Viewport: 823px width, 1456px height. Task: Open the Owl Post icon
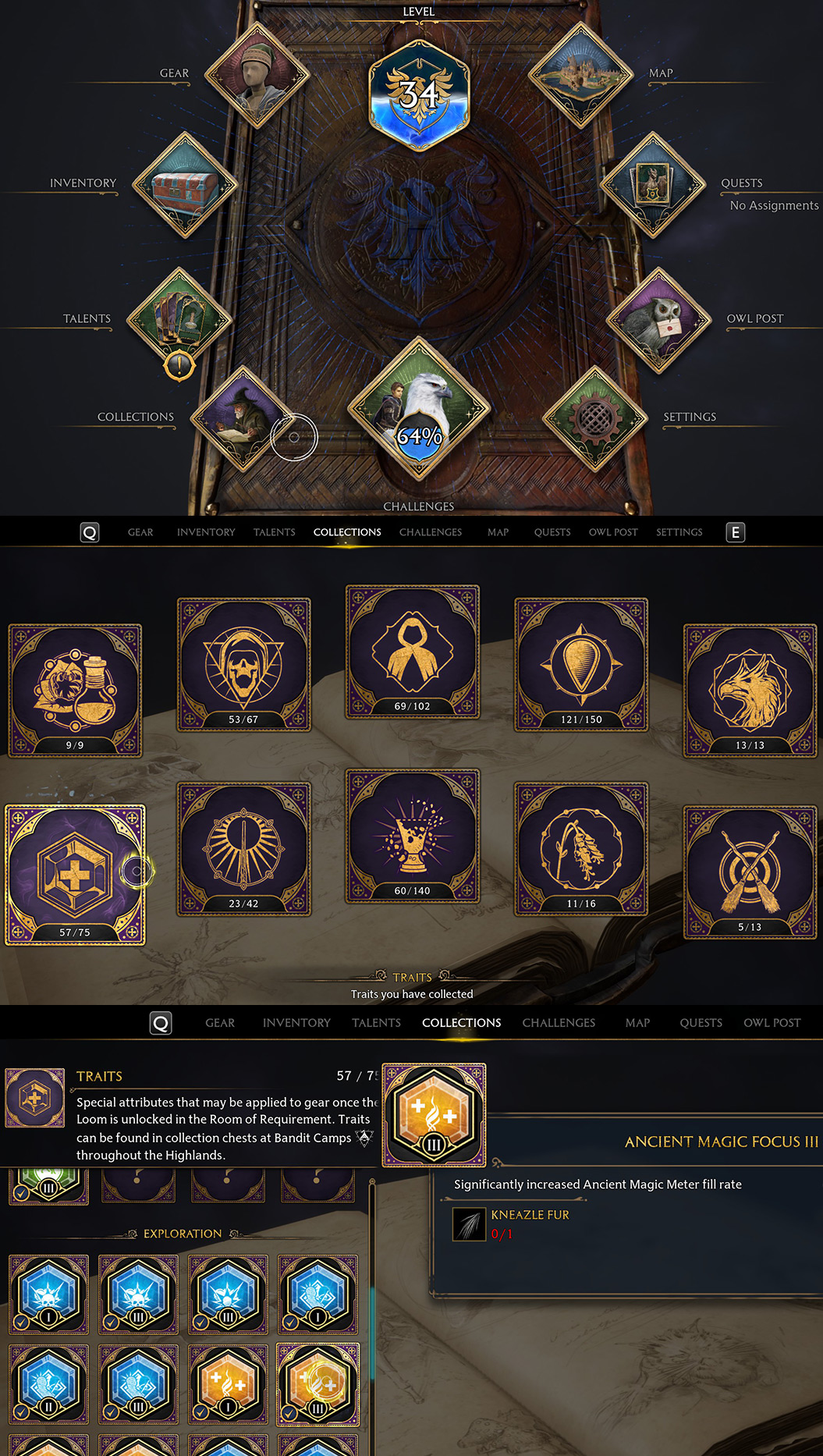(659, 320)
